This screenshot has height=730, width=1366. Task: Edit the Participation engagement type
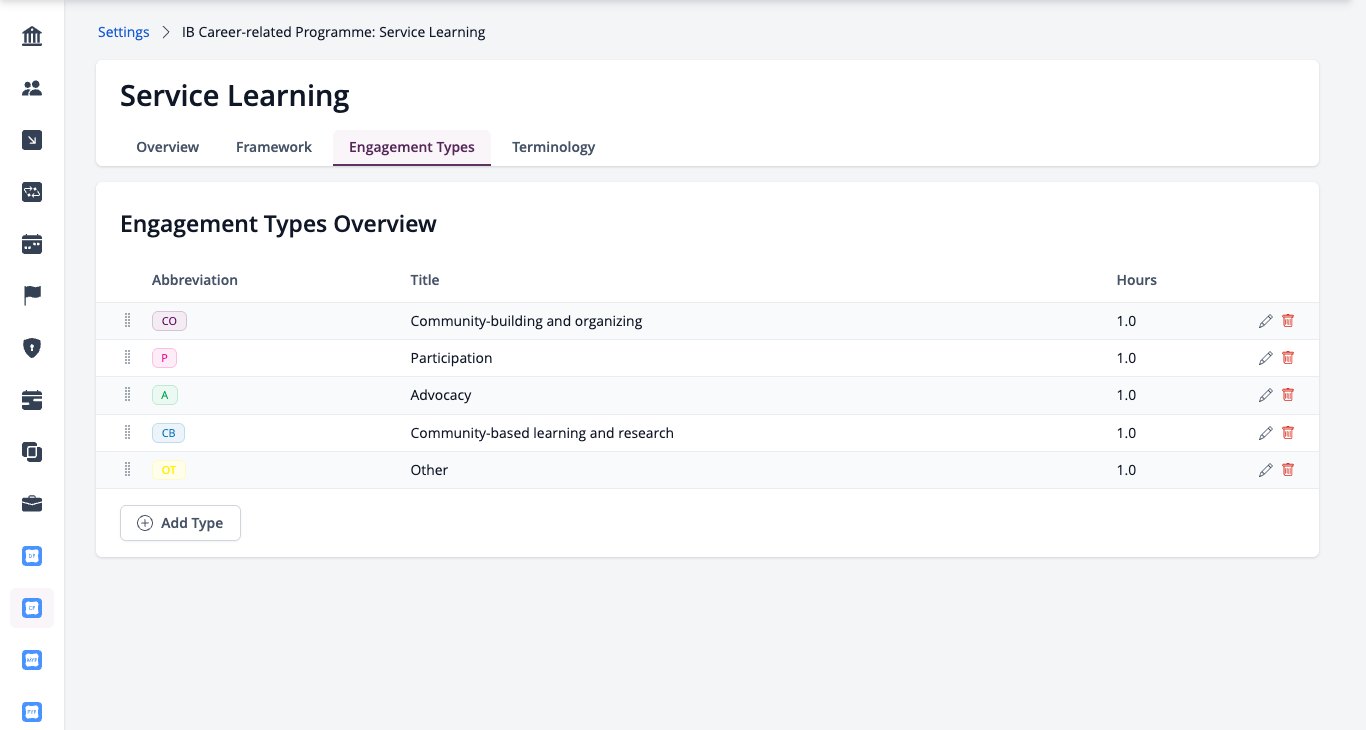click(1266, 358)
